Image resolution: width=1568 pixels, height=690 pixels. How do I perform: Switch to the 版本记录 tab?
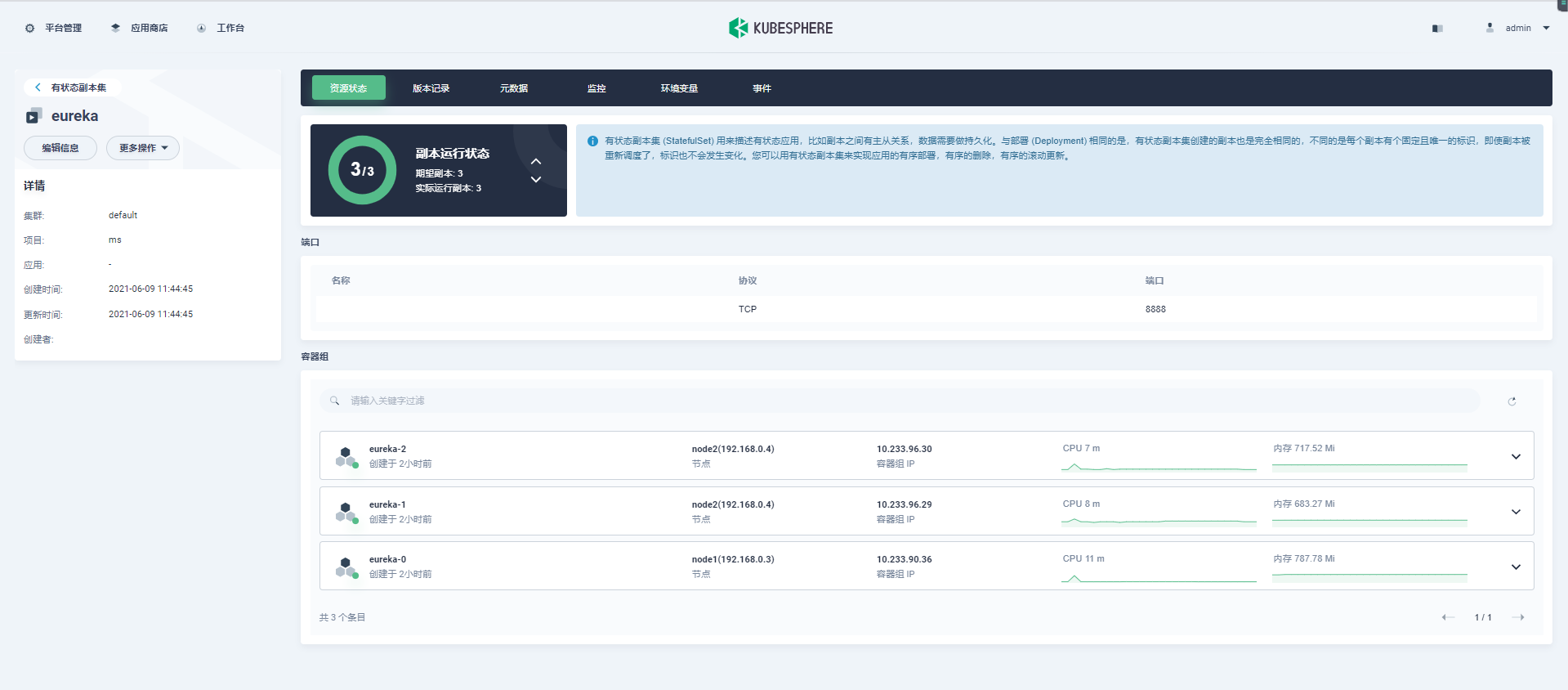pos(431,88)
